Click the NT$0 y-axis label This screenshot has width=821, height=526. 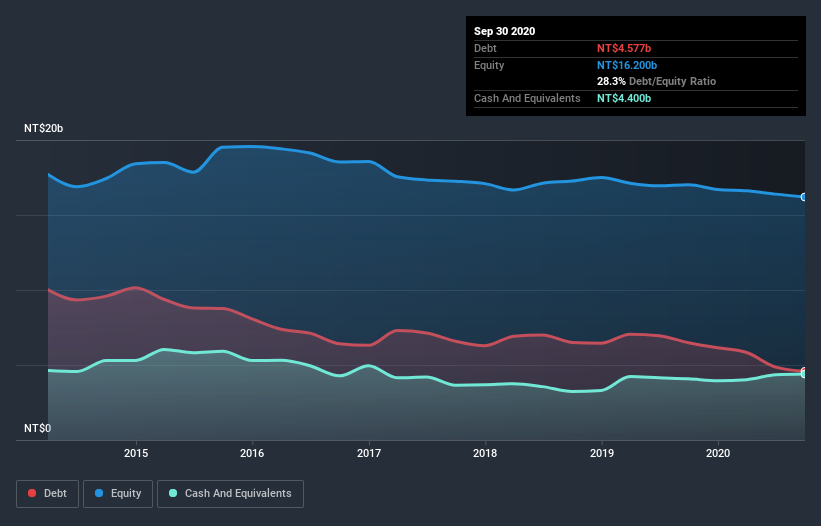tap(38, 428)
